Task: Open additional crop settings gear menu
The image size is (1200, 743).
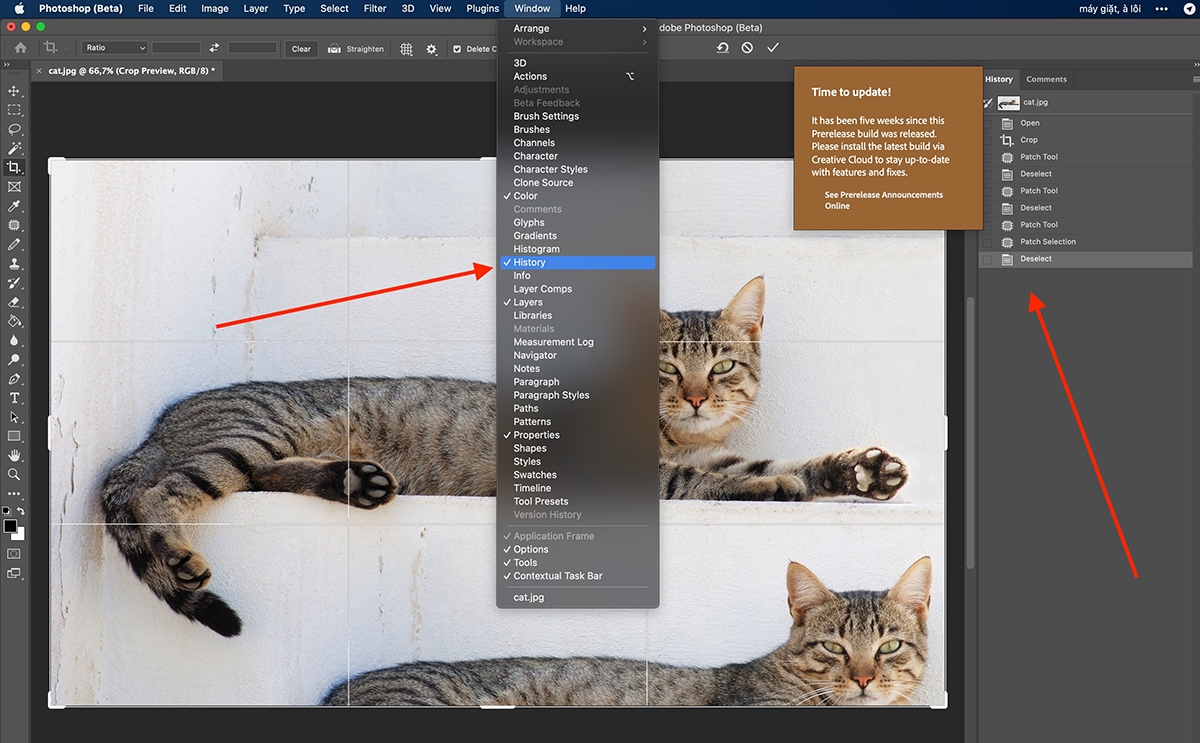Action: (x=432, y=48)
